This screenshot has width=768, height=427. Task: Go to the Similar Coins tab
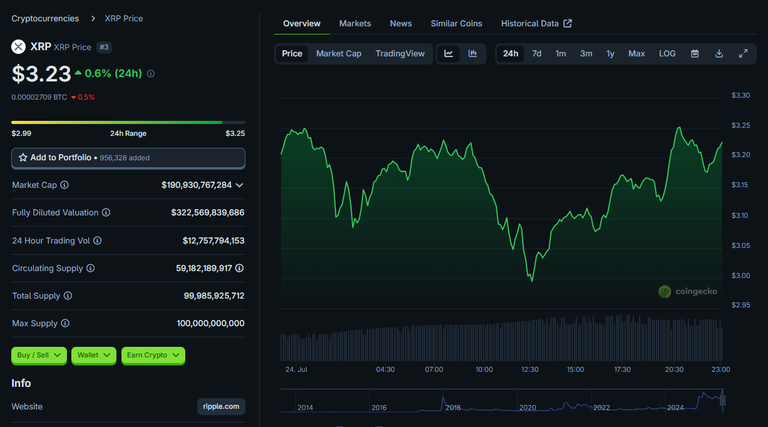(456, 24)
